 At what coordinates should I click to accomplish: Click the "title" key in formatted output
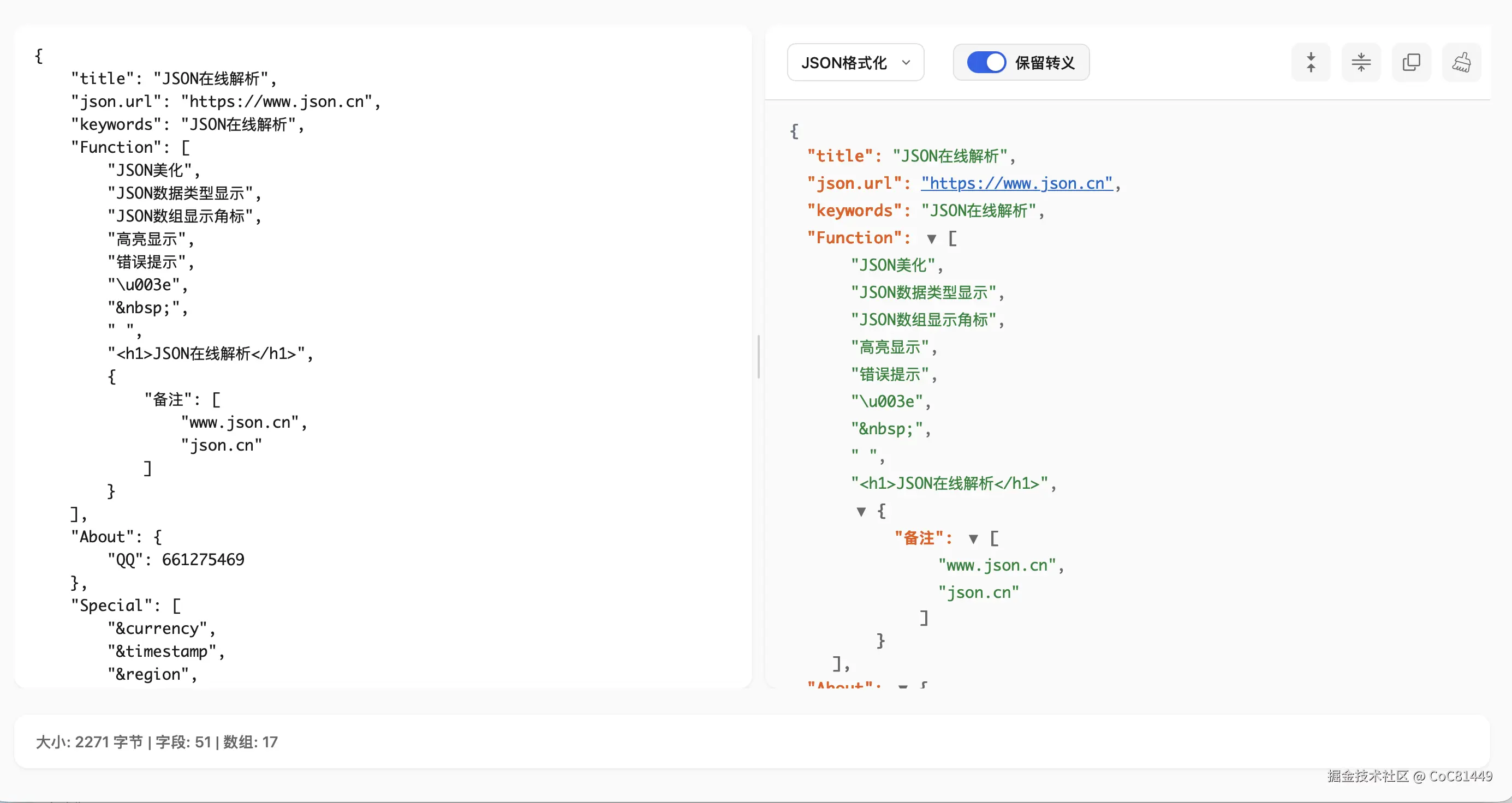pos(840,156)
